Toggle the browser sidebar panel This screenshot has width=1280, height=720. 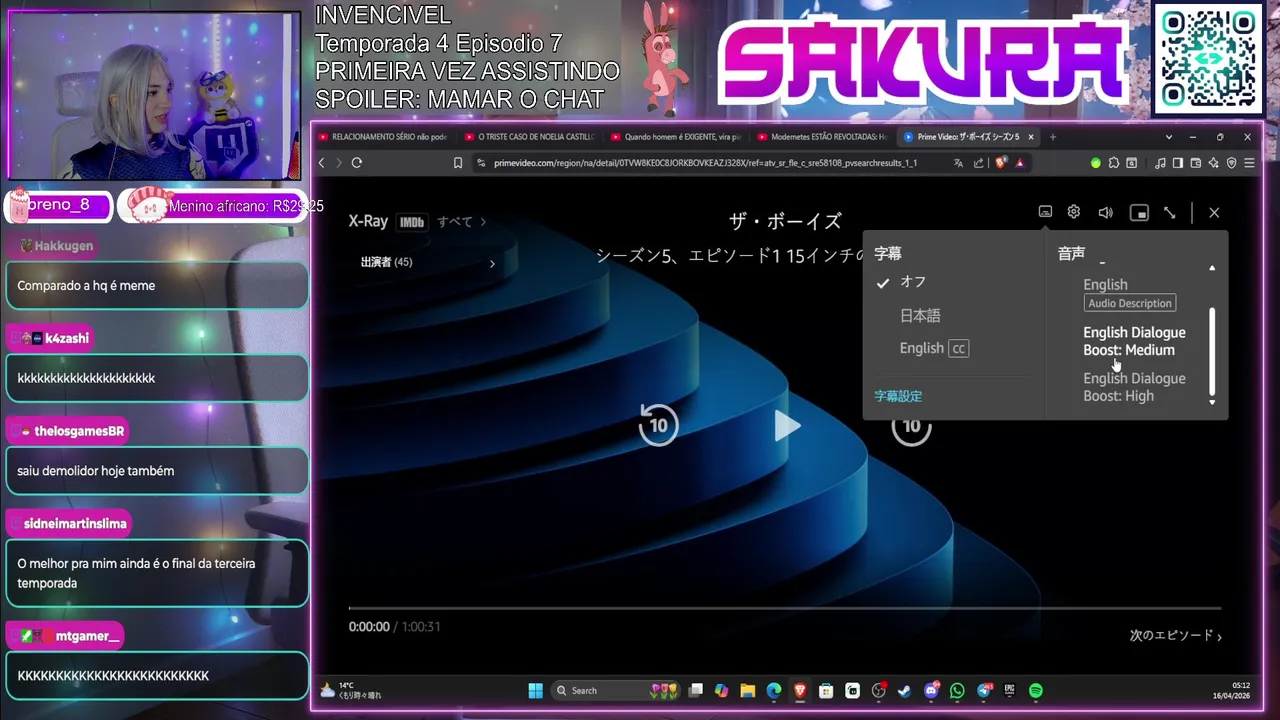(x=1178, y=163)
